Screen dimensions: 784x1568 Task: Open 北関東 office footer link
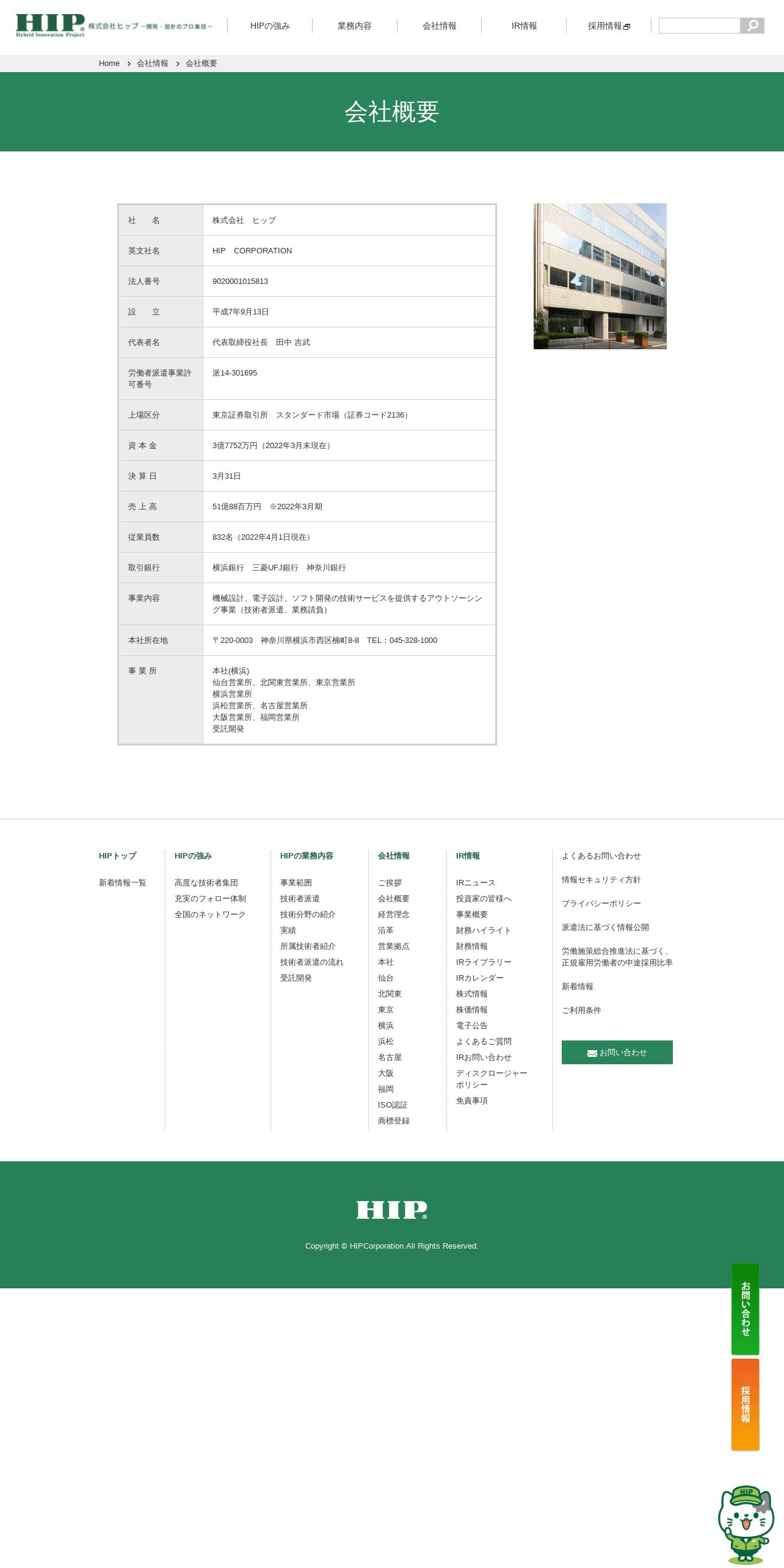point(390,994)
